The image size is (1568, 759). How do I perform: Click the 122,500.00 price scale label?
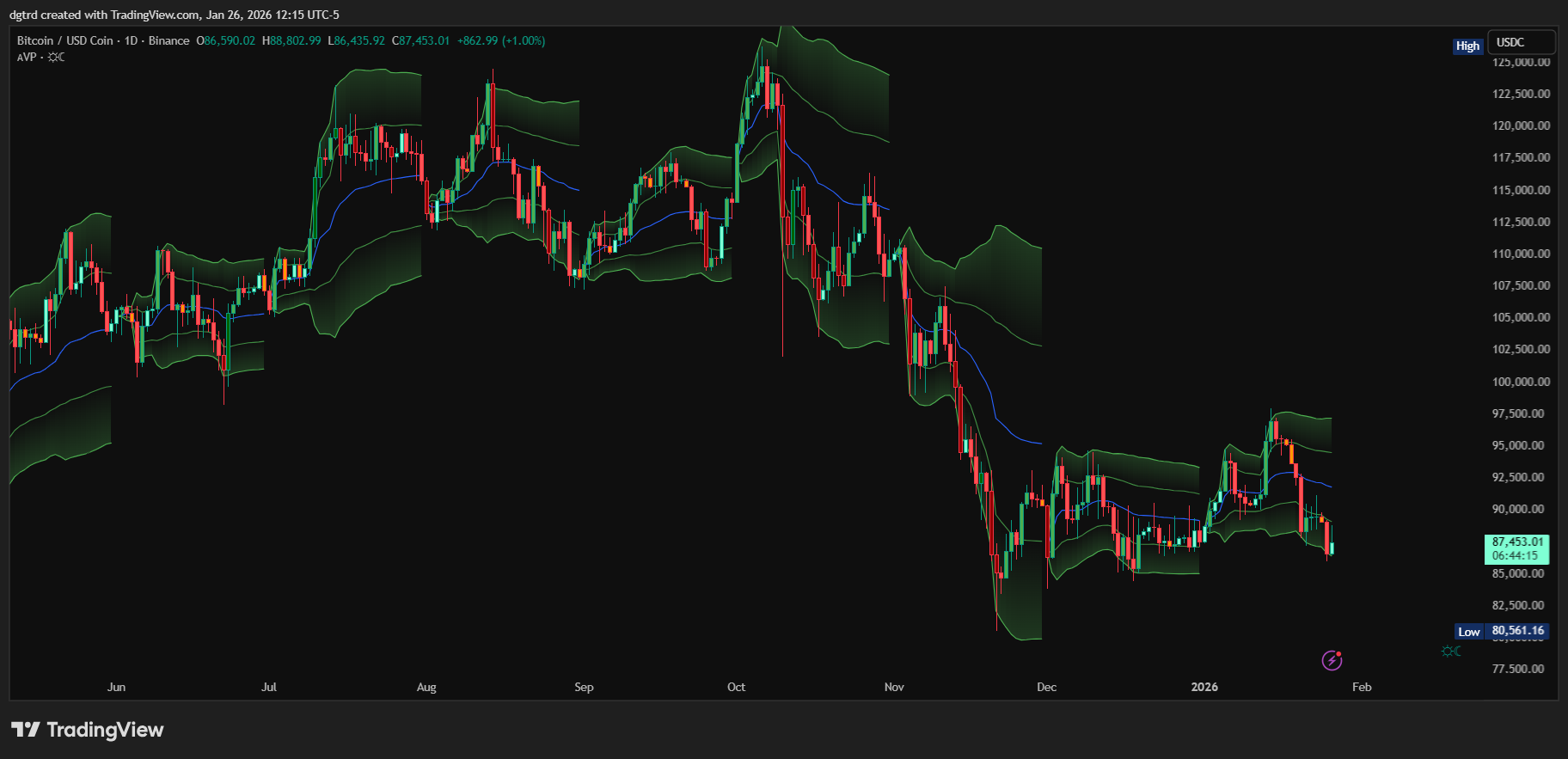[x=1521, y=94]
